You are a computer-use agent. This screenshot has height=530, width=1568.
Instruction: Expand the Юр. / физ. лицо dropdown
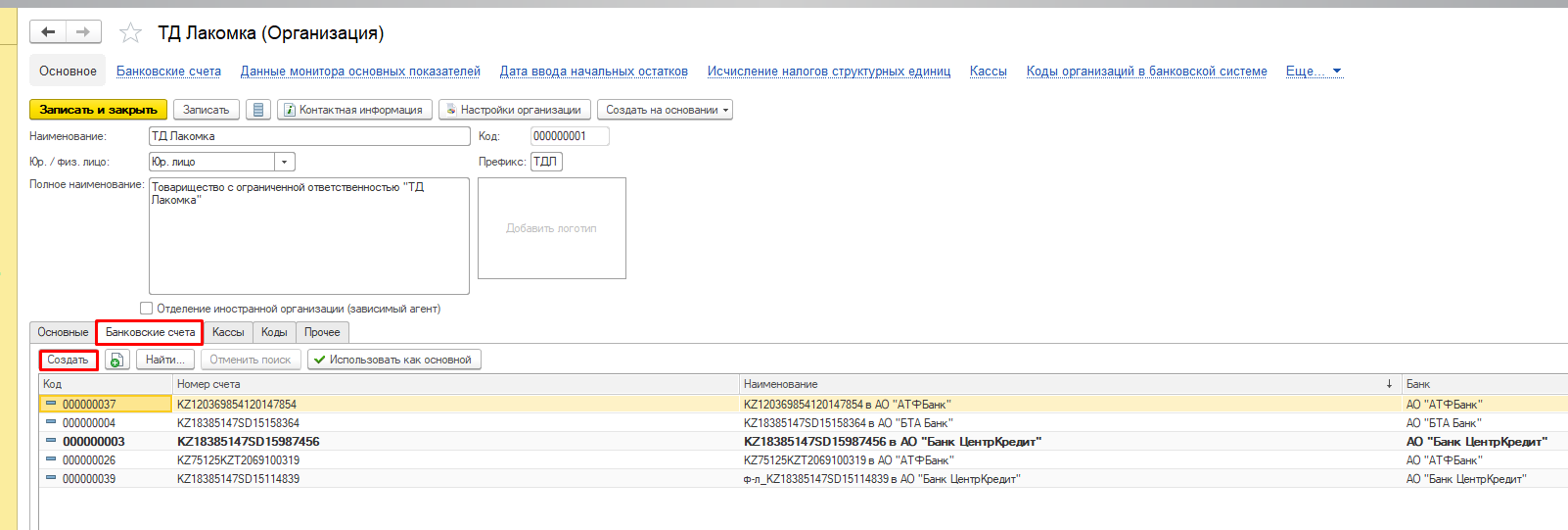click(x=285, y=162)
